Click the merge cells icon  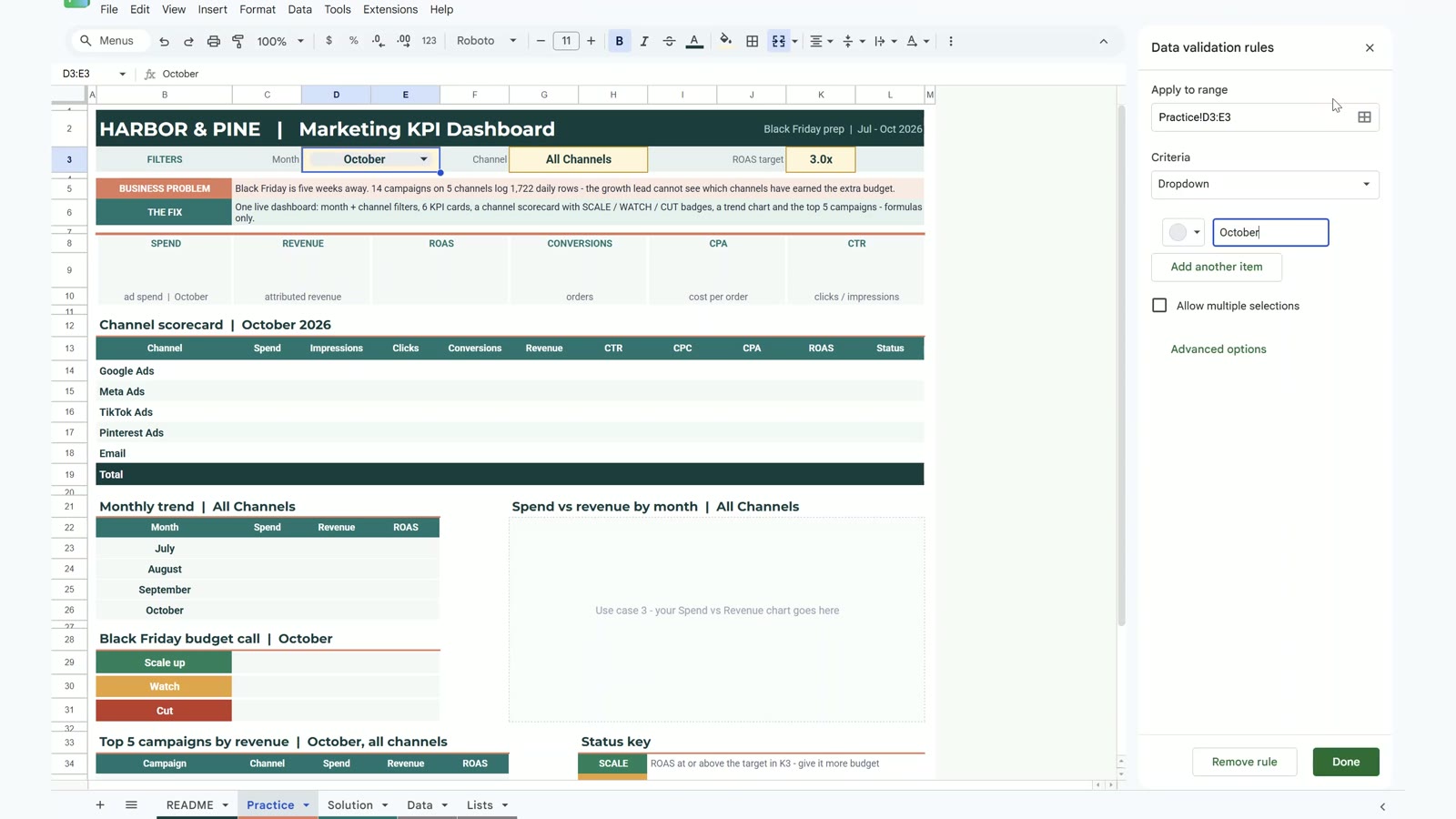tap(778, 41)
